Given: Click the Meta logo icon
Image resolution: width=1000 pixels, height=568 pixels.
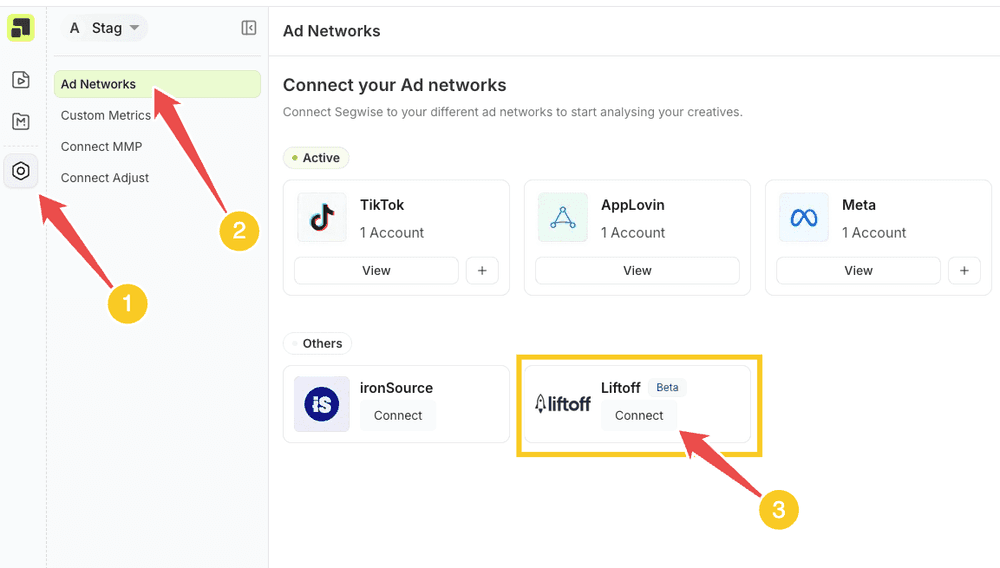Looking at the screenshot, I should pyautogui.click(x=804, y=217).
